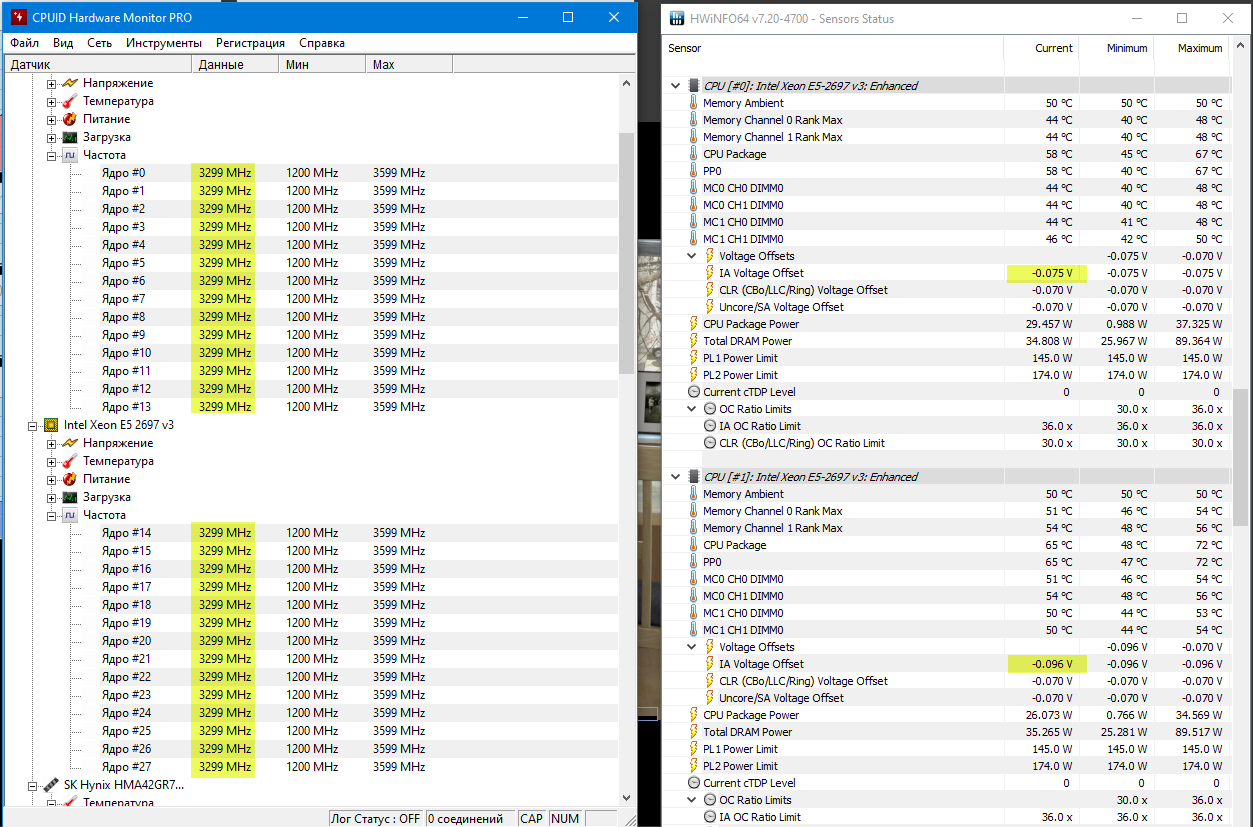Click the Датчик column header
The width and height of the screenshot is (1253, 827).
[96, 64]
